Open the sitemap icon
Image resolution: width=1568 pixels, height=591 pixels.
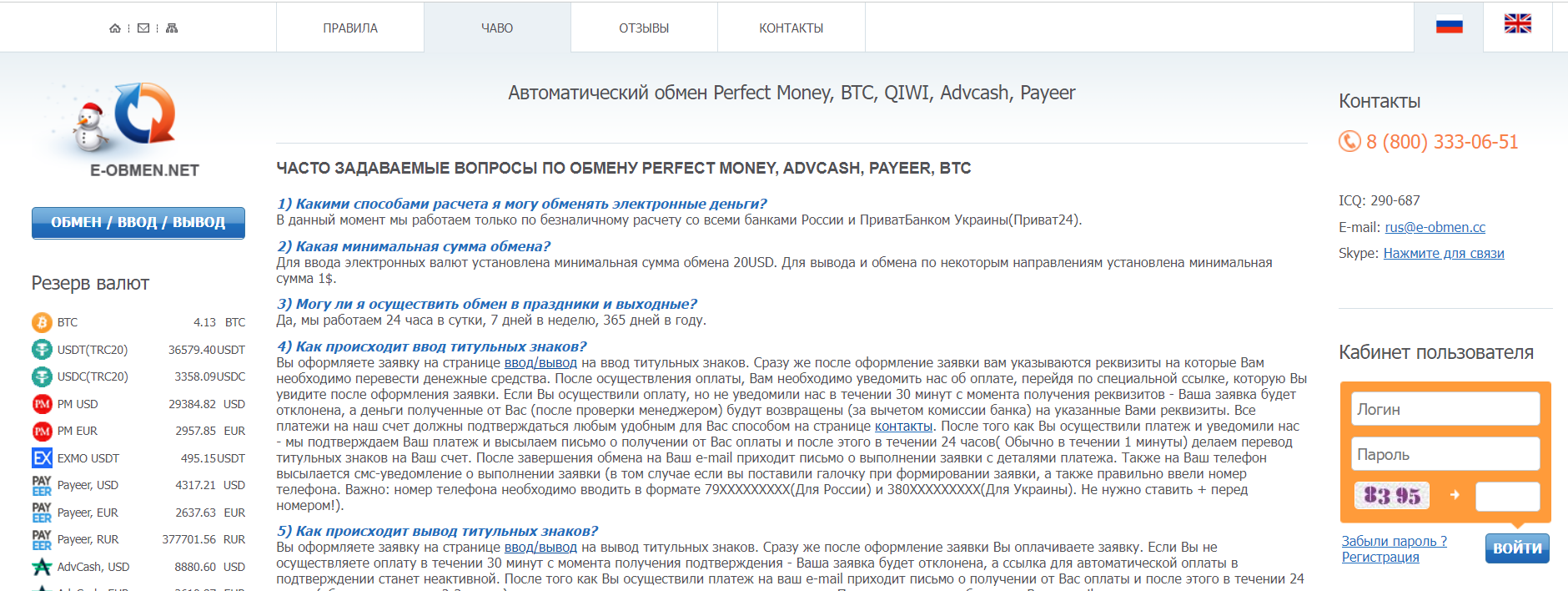(x=172, y=28)
